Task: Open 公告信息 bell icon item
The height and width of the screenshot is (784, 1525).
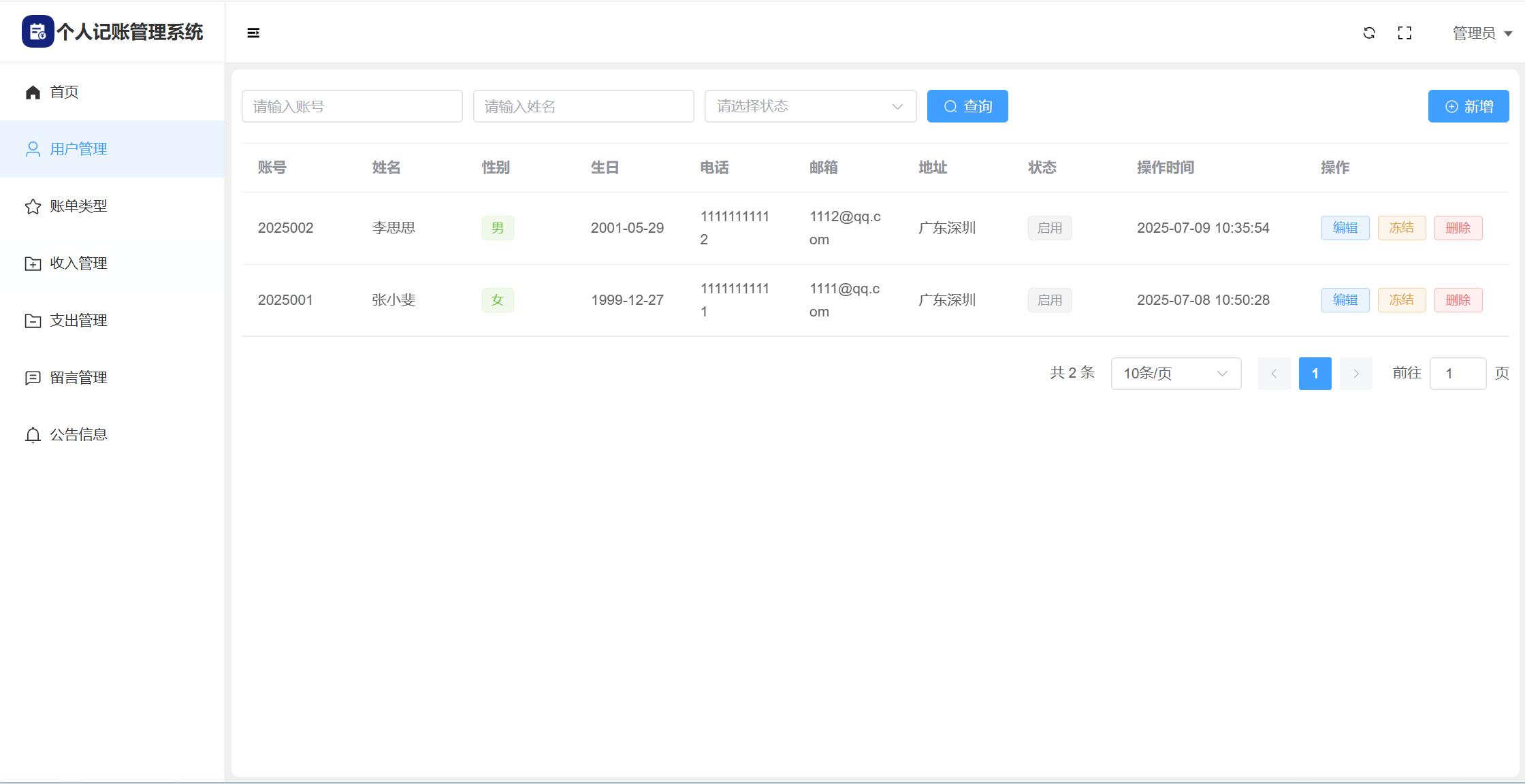Action: pos(78,435)
